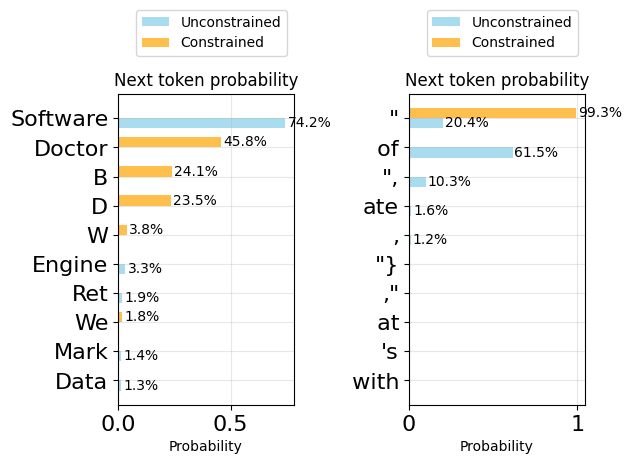This screenshot has width=631, height=464.
Task: Select the orange Doctor bar at 45.8%
Action: (x=169, y=142)
